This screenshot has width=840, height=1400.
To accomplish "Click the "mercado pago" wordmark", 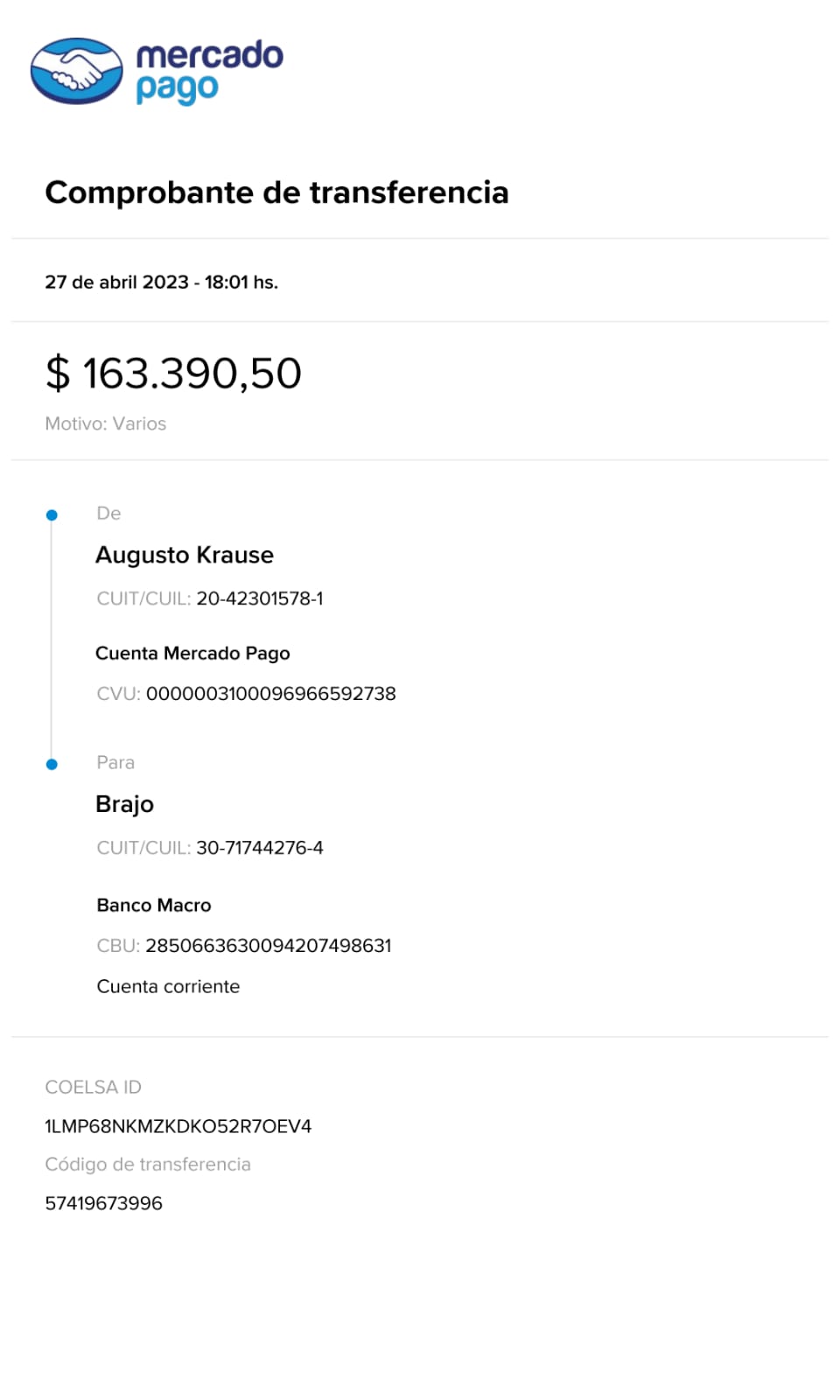I will 209,71.
